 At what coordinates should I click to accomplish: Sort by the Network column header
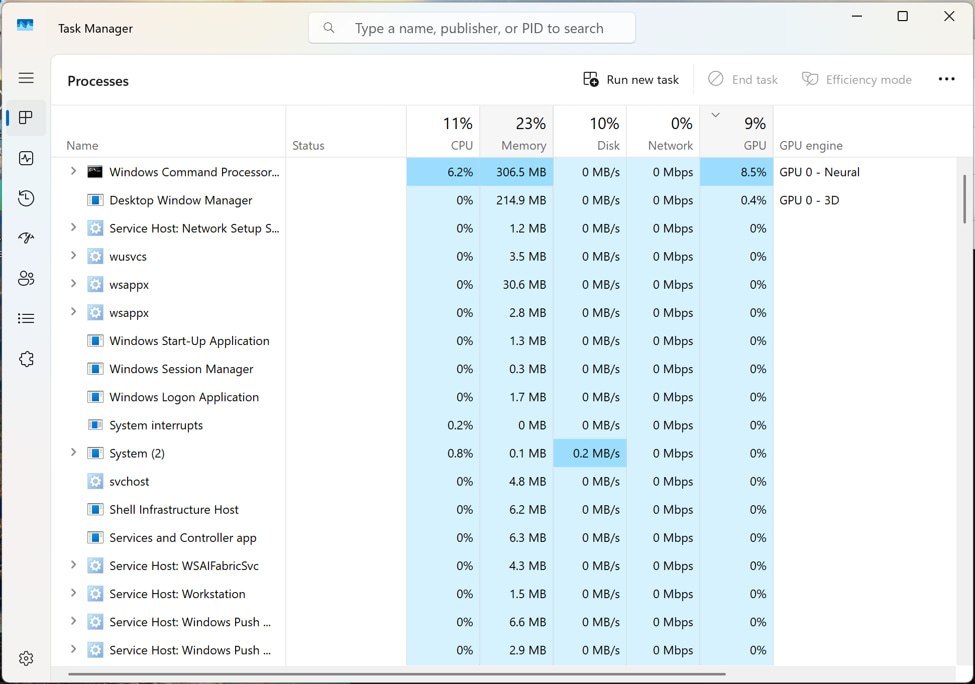tap(663, 132)
